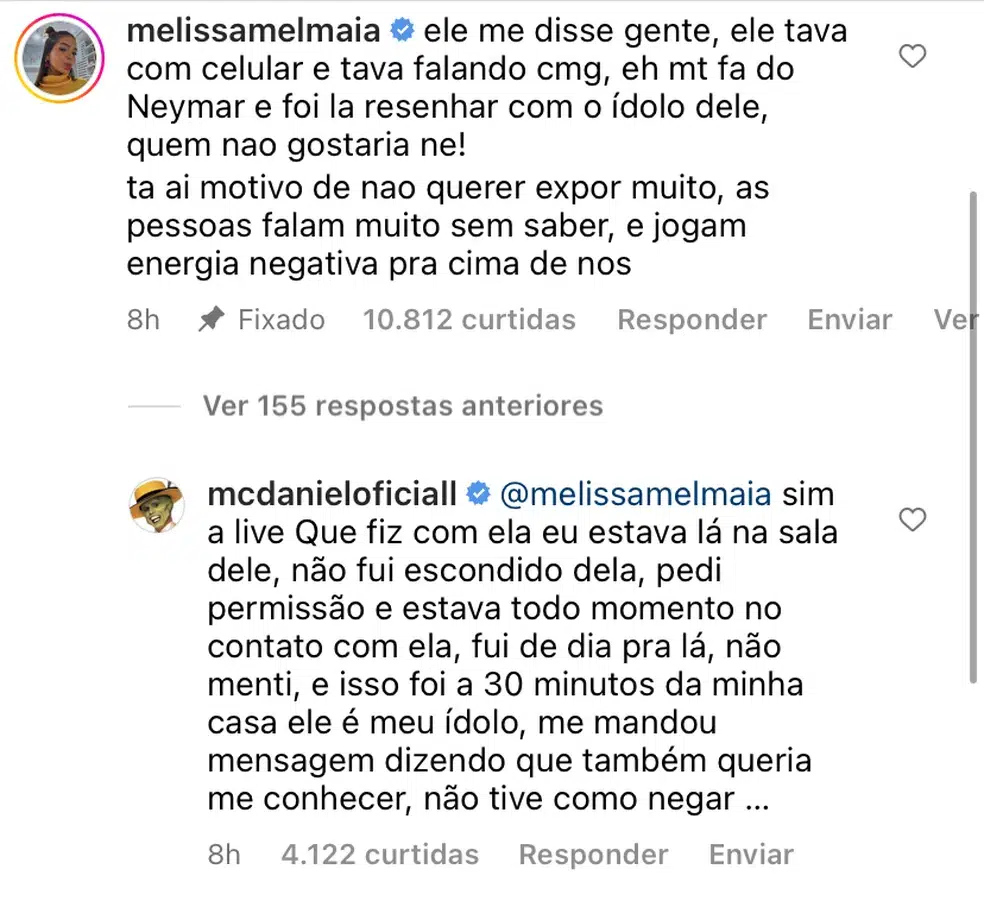Tap the heart on mcdanieloficiall's reply
984x907 pixels.
coord(913,520)
